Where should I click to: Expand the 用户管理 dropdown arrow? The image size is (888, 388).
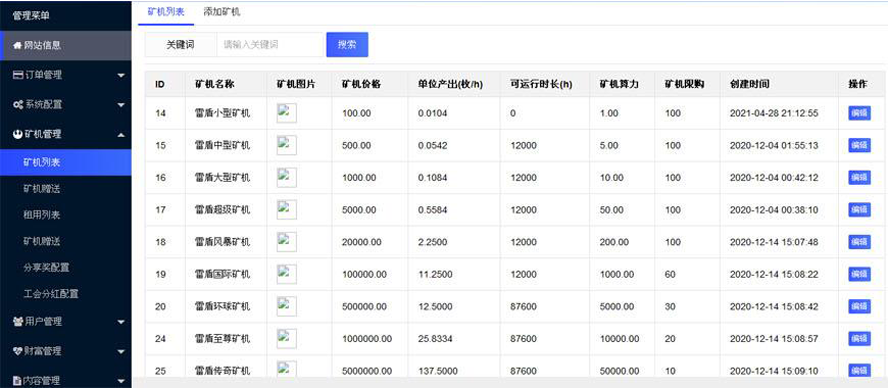[x=121, y=322]
